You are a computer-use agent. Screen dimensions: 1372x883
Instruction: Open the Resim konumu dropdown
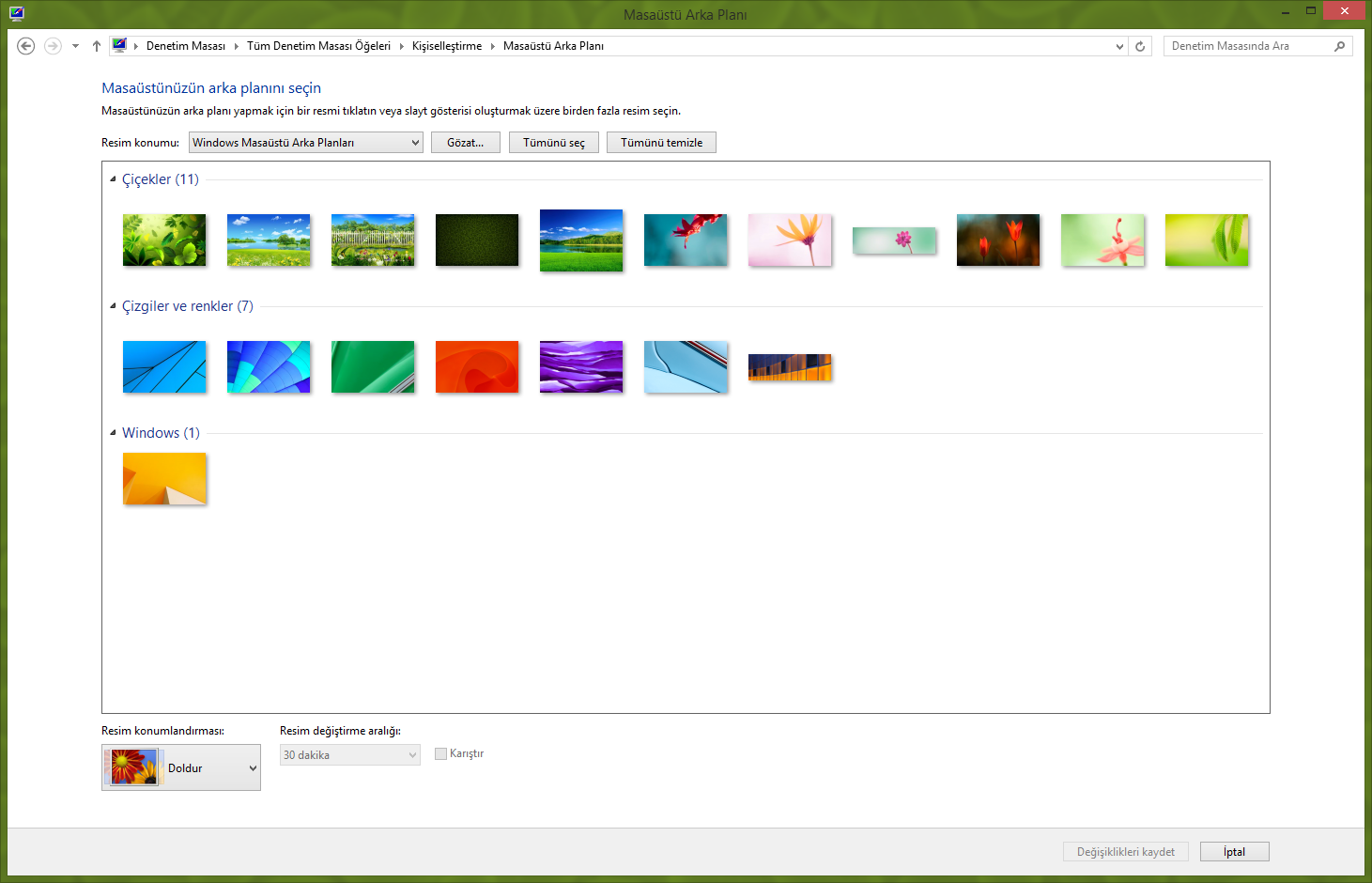(x=306, y=143)
